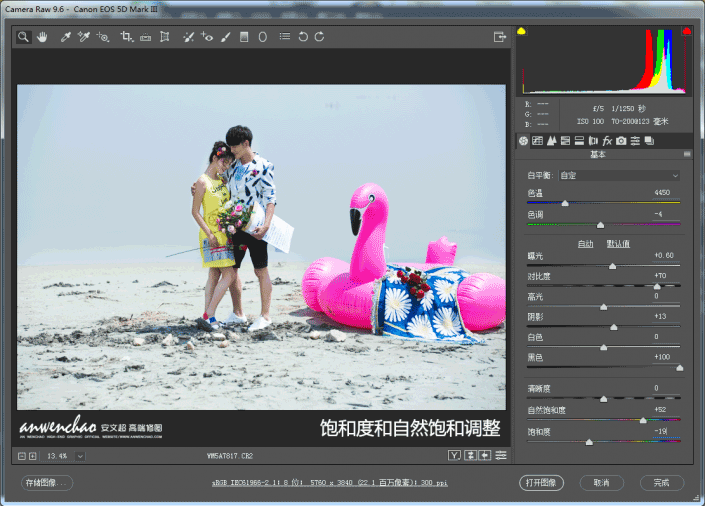The image size is (705, 506).
Task: Click the 清晰度 clarity value field
Action: click(665, 388)
